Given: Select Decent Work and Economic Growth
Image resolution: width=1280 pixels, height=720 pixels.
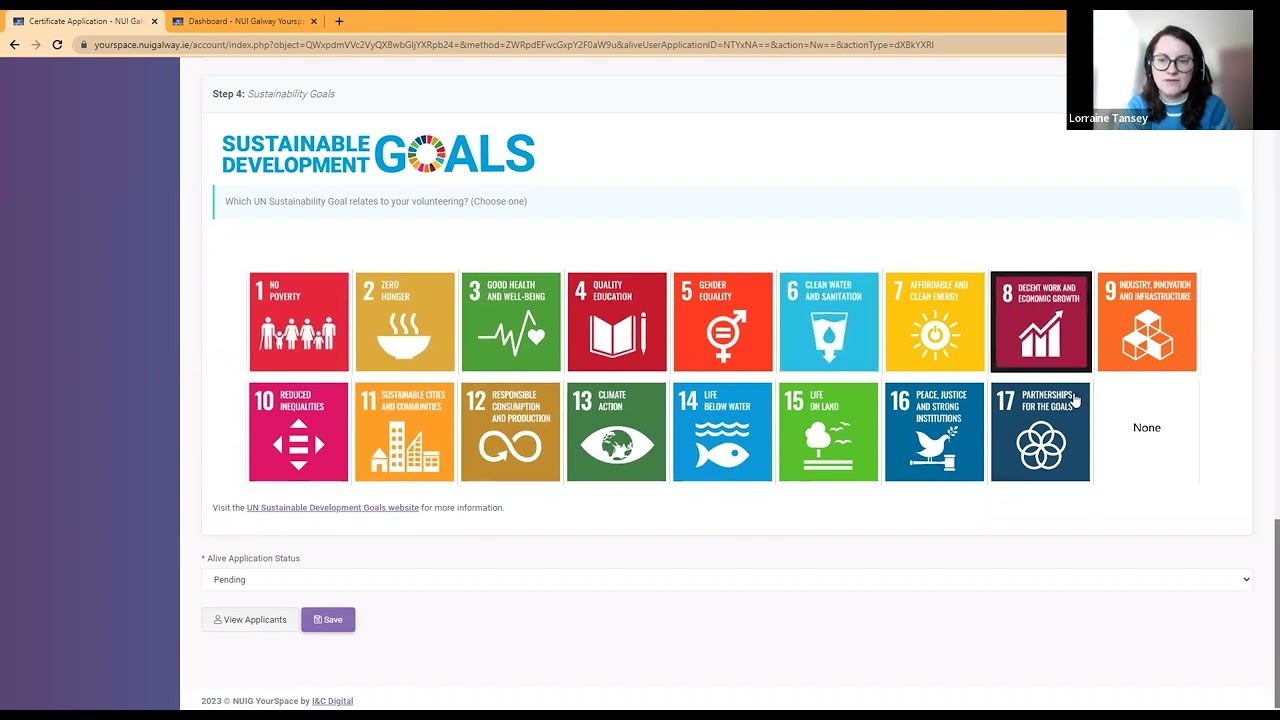Looking at the screenshot, I should (x=1041, y=322).
